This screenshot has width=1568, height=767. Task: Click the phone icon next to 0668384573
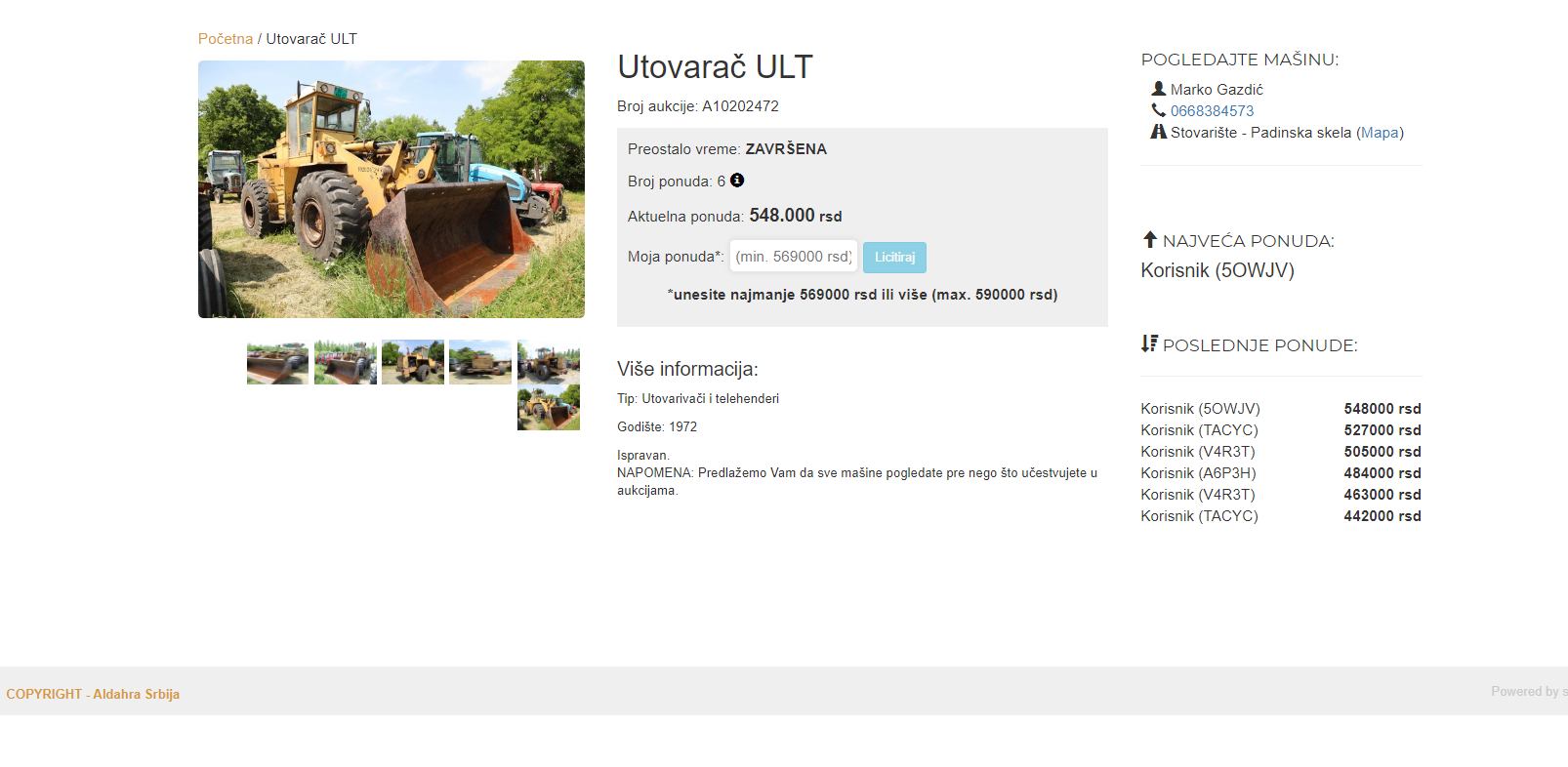[x=1159, y=110]
